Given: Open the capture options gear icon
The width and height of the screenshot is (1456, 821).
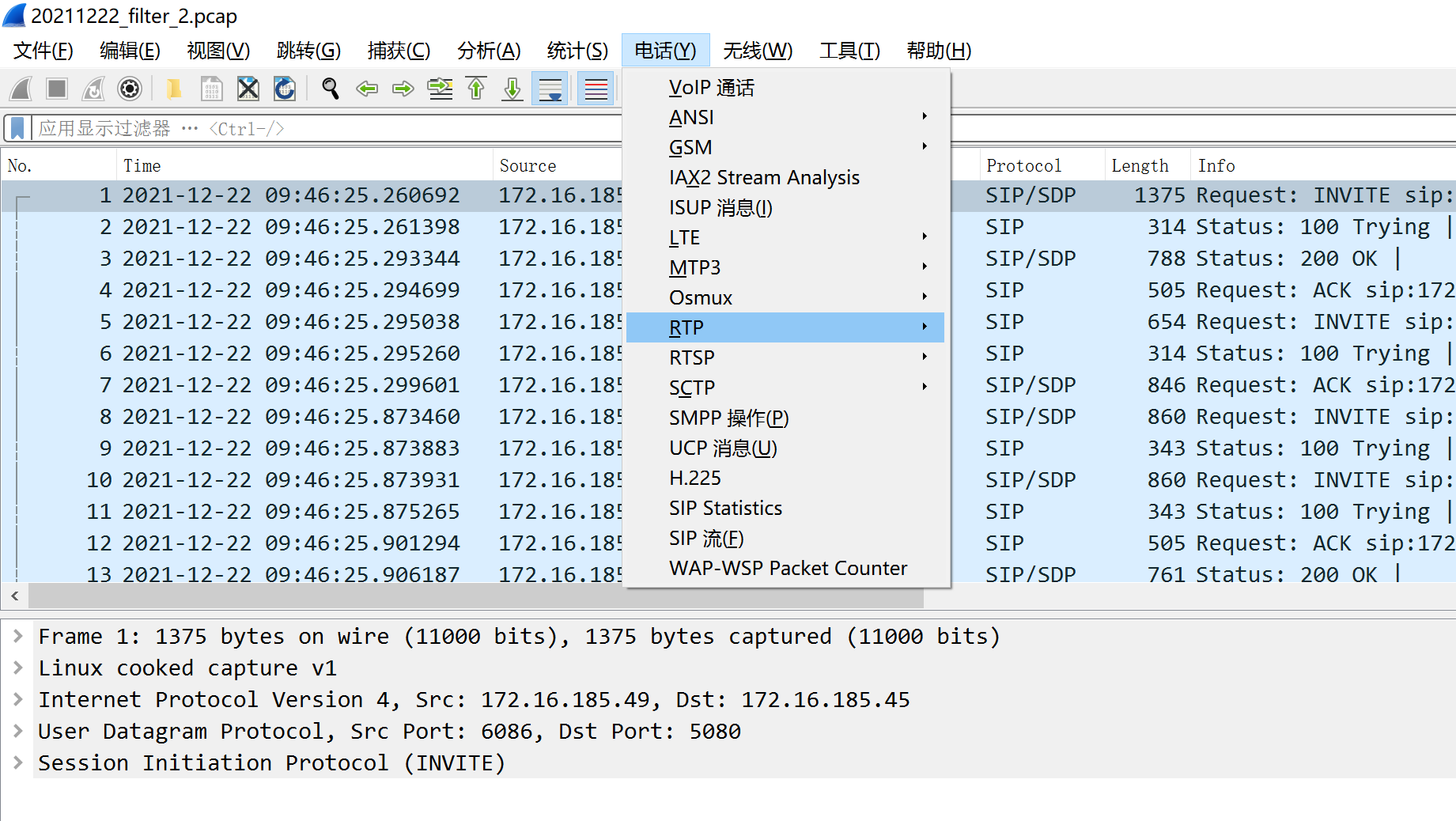Looking at the screenshot, I should (x=129, y=89).
